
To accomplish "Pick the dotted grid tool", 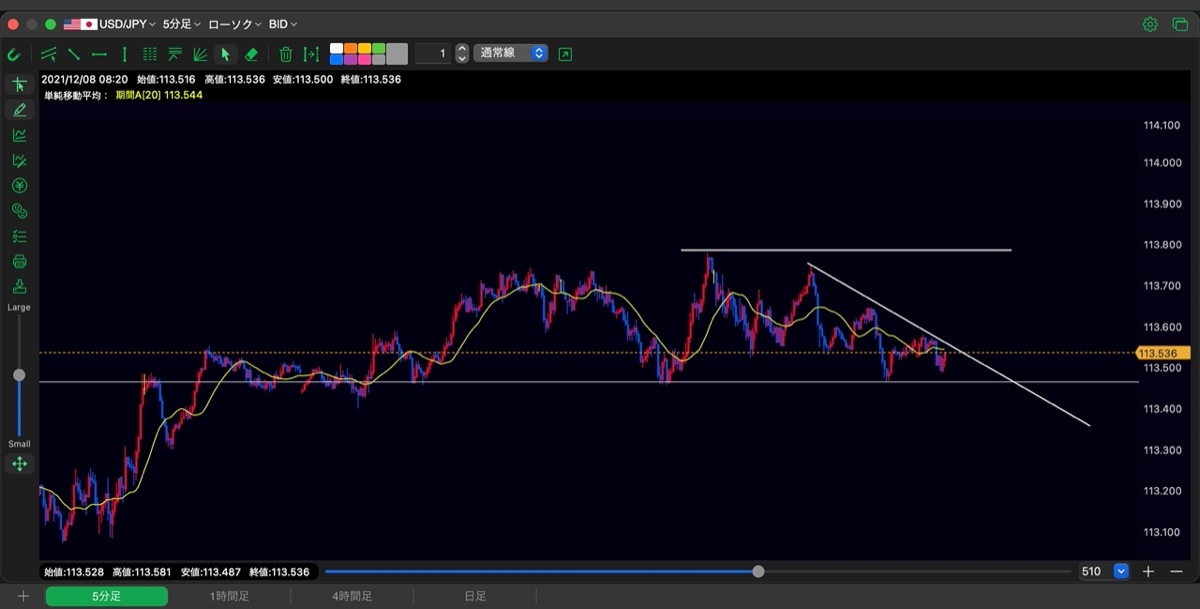I will (x=150, y=54).
